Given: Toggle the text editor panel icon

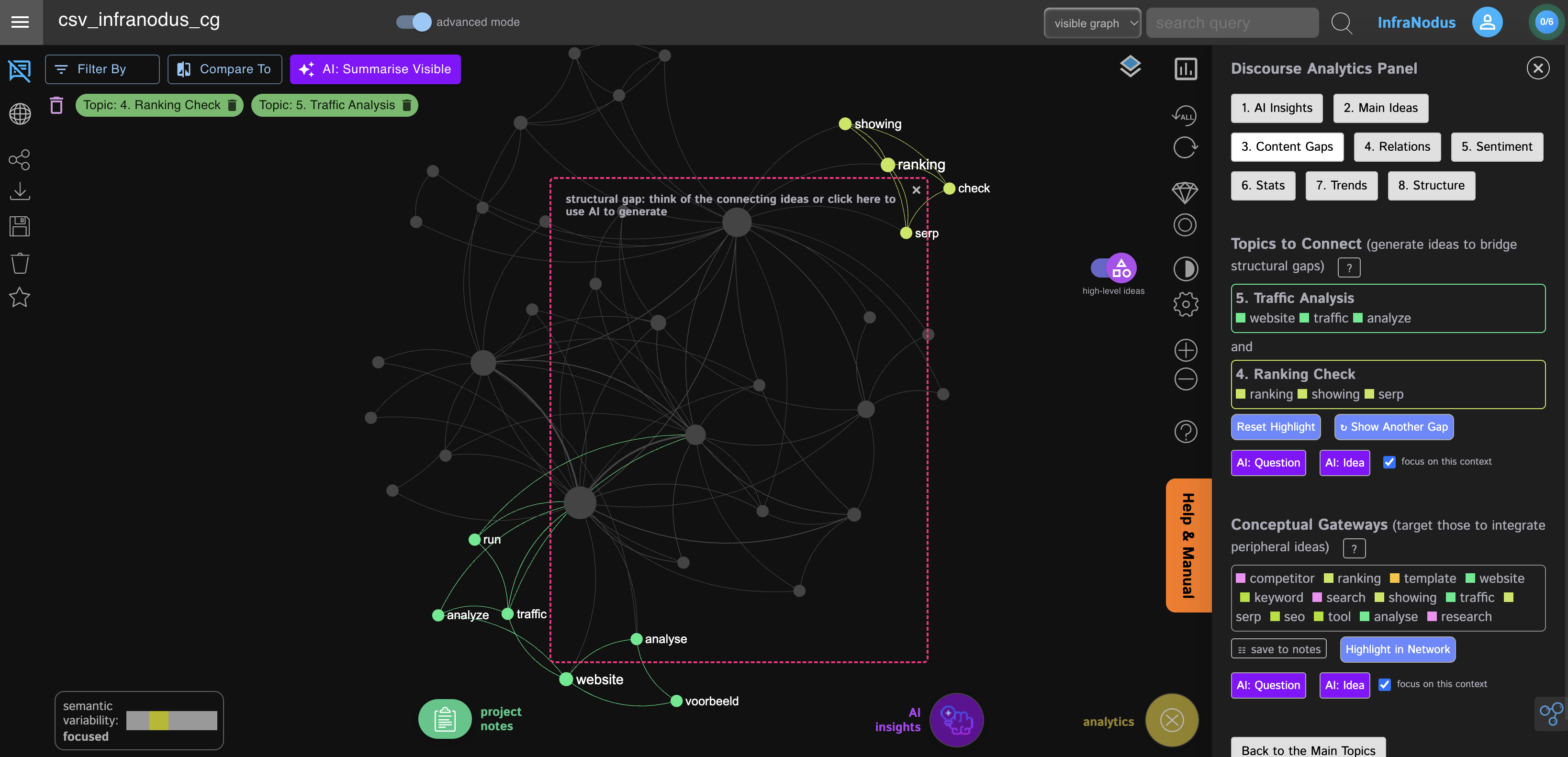Looking at the screenshot, I should (20, 71).
